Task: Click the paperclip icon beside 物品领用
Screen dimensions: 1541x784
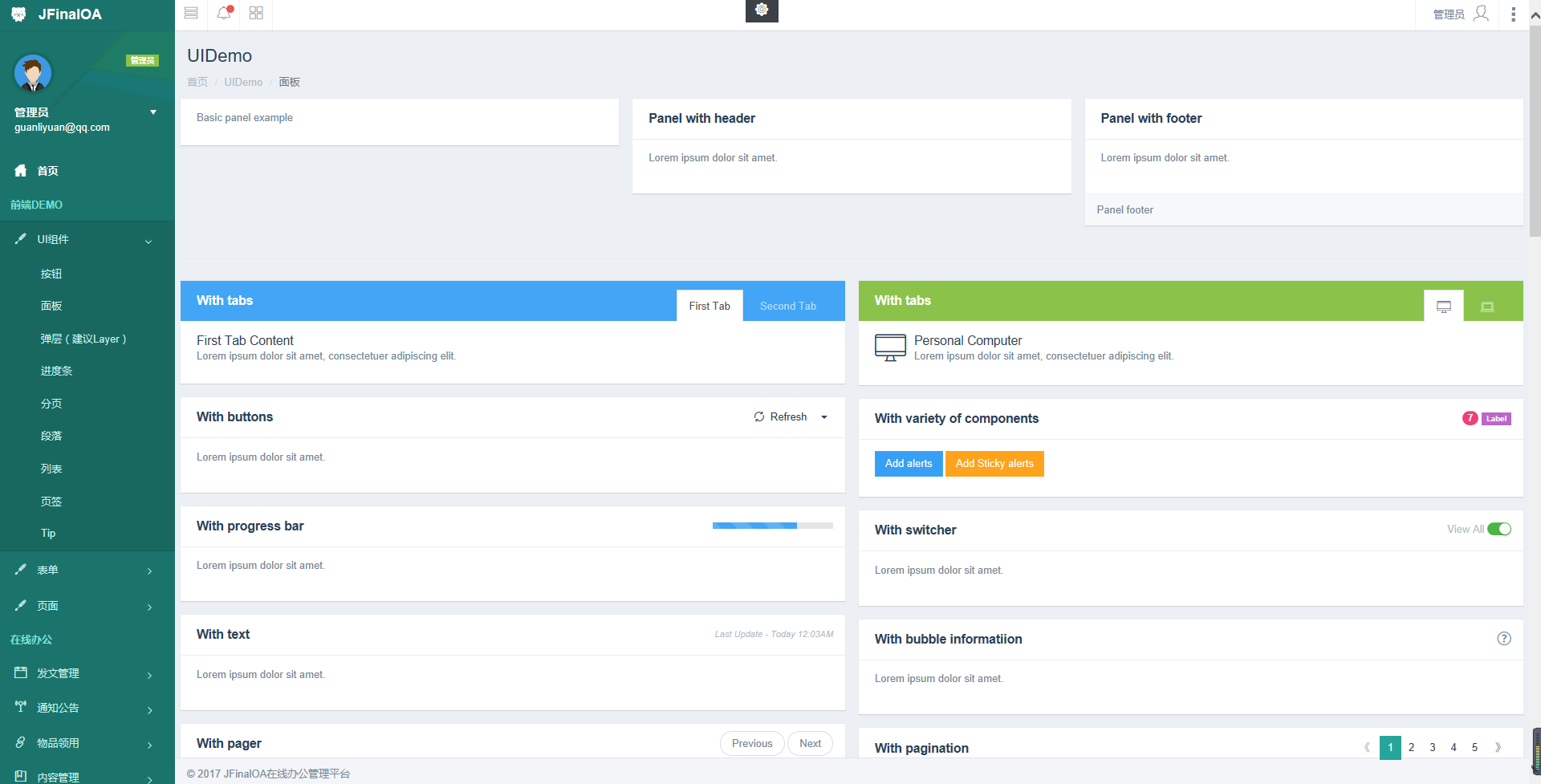Action: (x=21, y=742)
